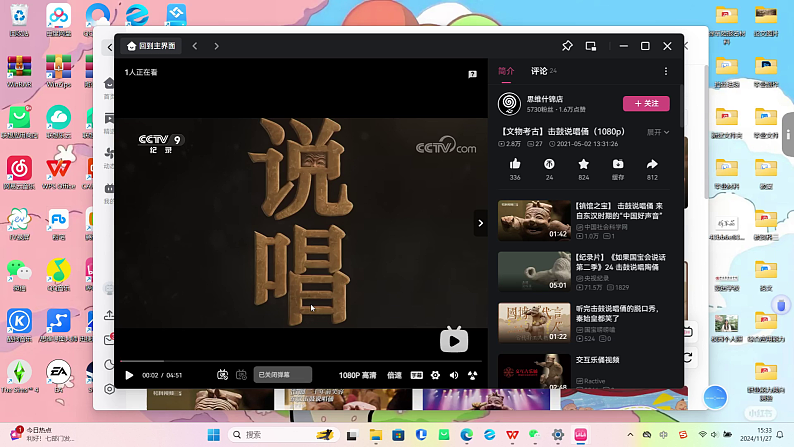Open the Recycle Bin desktop icon
The image size is (794, 447).
click(x=19, y=20)
